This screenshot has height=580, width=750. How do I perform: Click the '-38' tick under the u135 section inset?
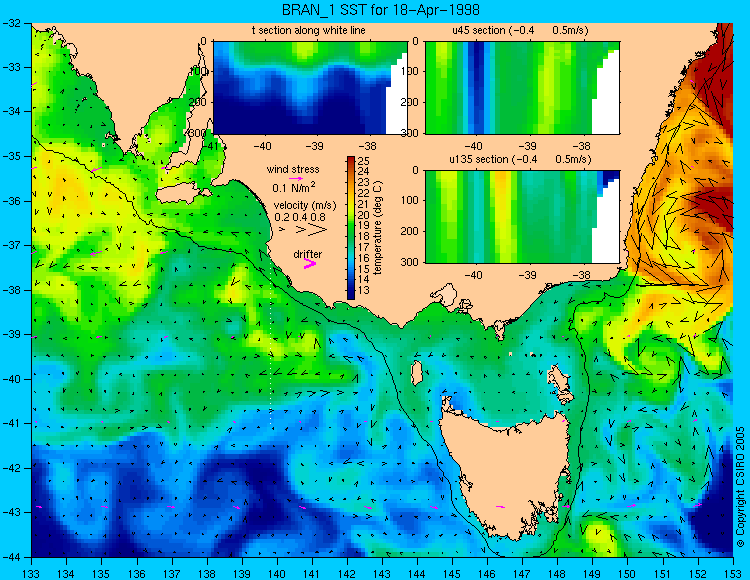coord(581,275)
